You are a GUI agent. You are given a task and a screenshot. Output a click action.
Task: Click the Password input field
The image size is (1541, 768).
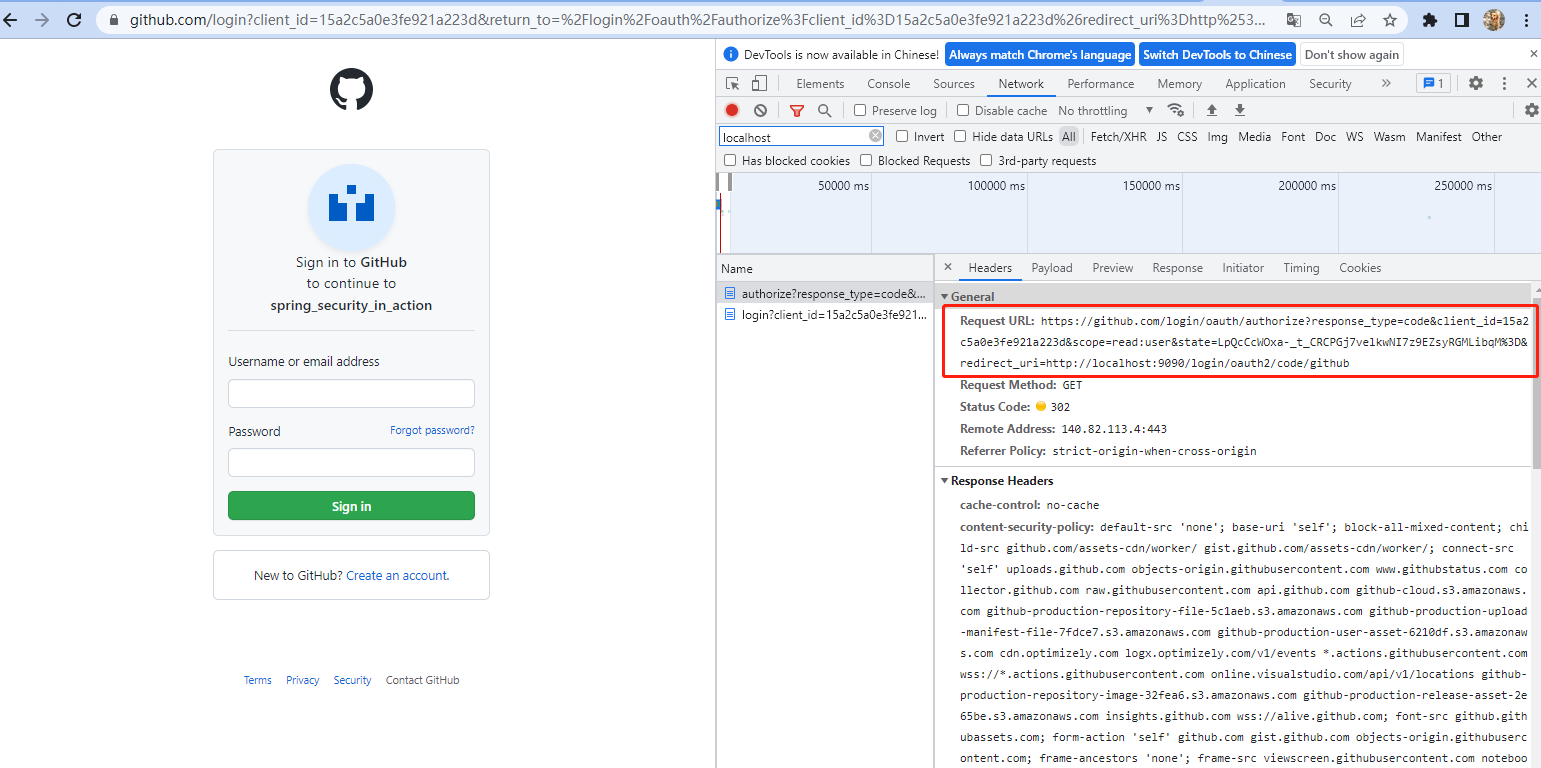pyautogui.click(x=351, y=462)
